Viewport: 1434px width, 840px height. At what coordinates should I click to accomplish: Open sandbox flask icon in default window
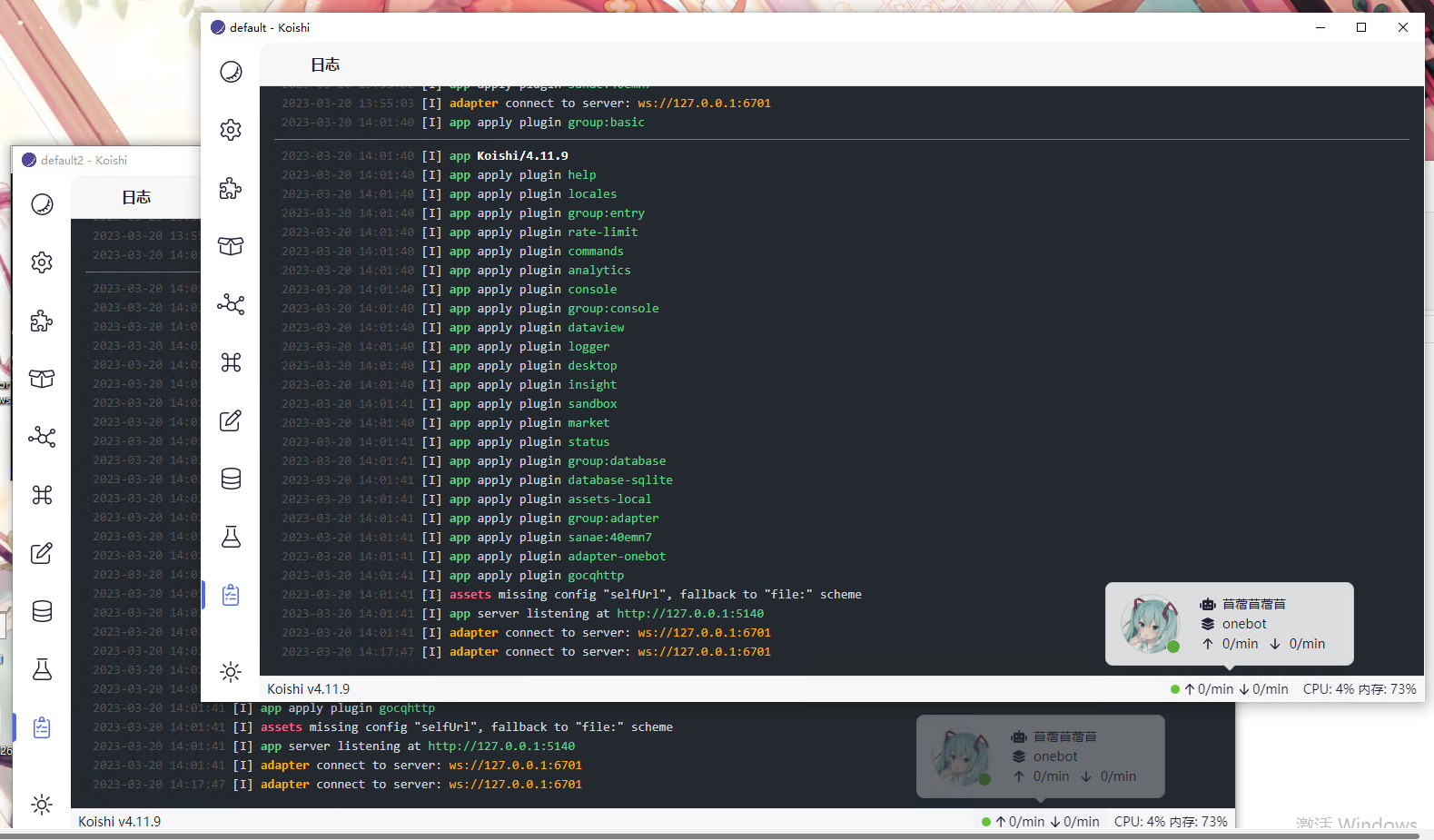[231, 537]
